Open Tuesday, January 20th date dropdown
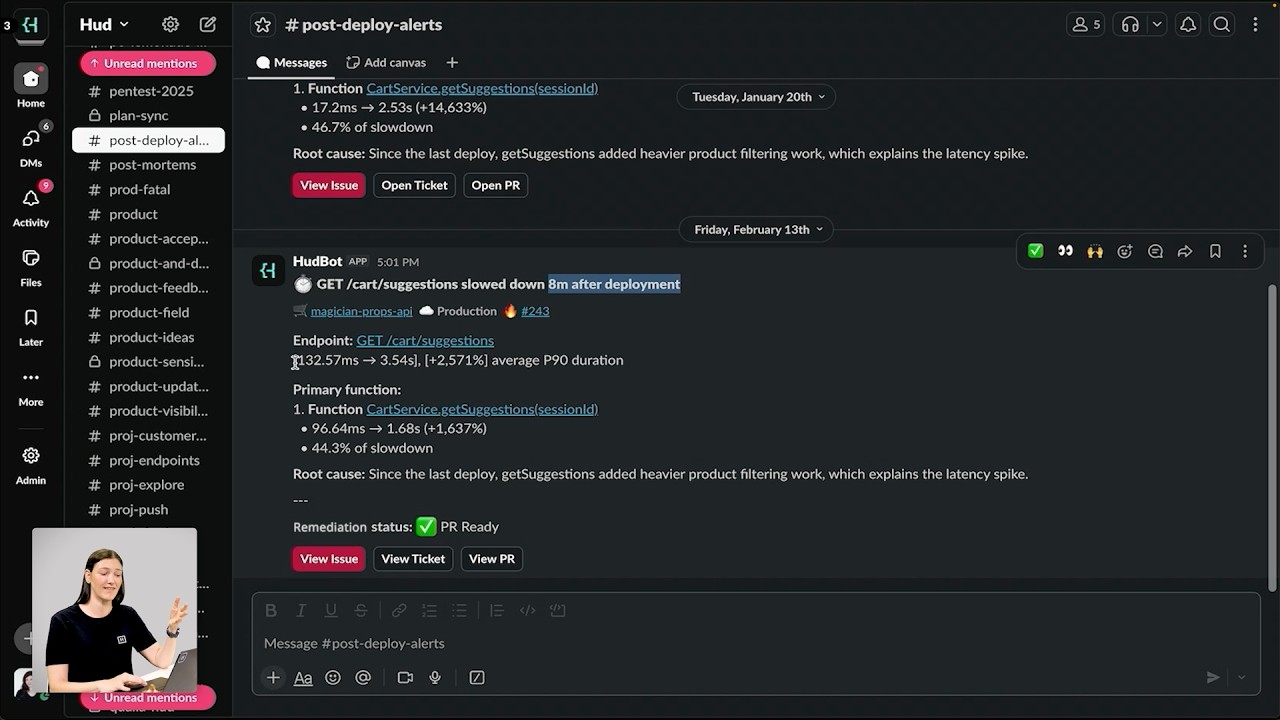Viewport: 1280px width, 720px height. click(x=758, y=97)
